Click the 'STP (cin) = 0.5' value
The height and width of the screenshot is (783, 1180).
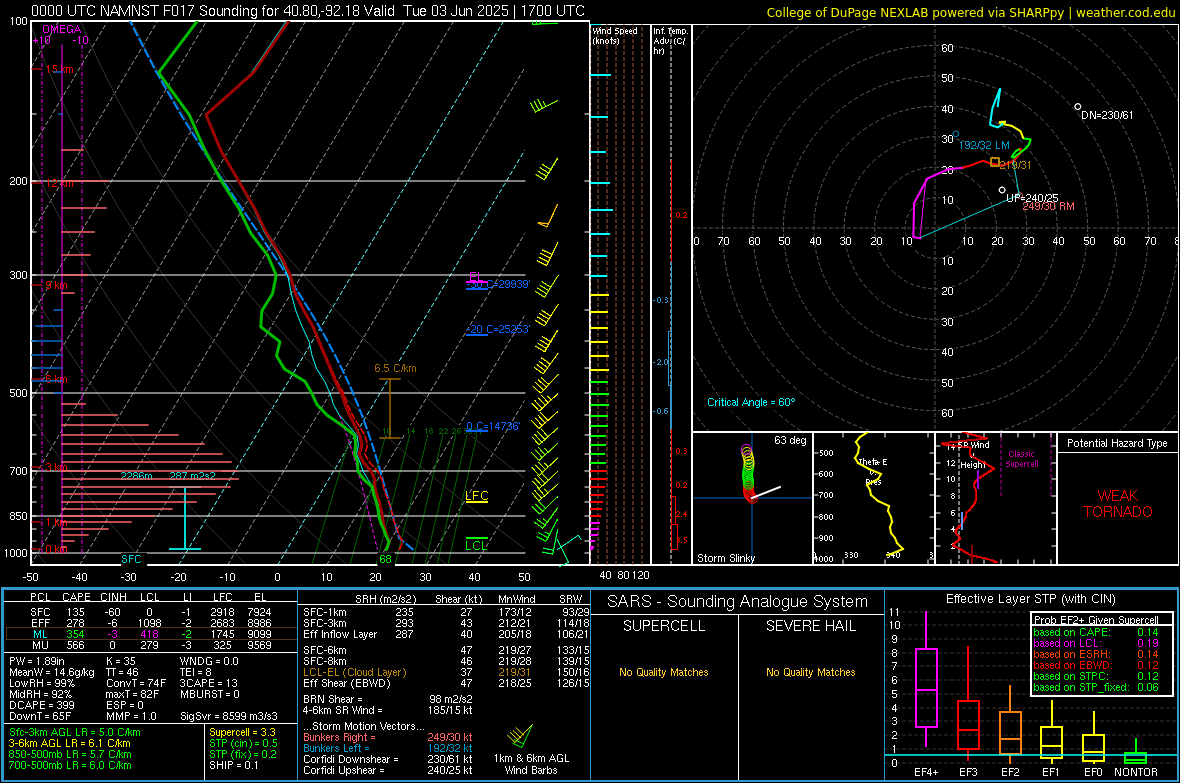243,743
